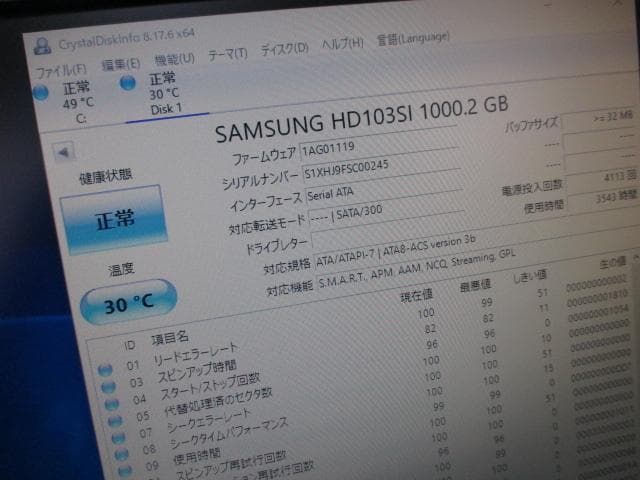Image resolution: width=640 pixels, height=480 pixels.
Task: Click the 現在値 column header
Action: click(416, 296)
